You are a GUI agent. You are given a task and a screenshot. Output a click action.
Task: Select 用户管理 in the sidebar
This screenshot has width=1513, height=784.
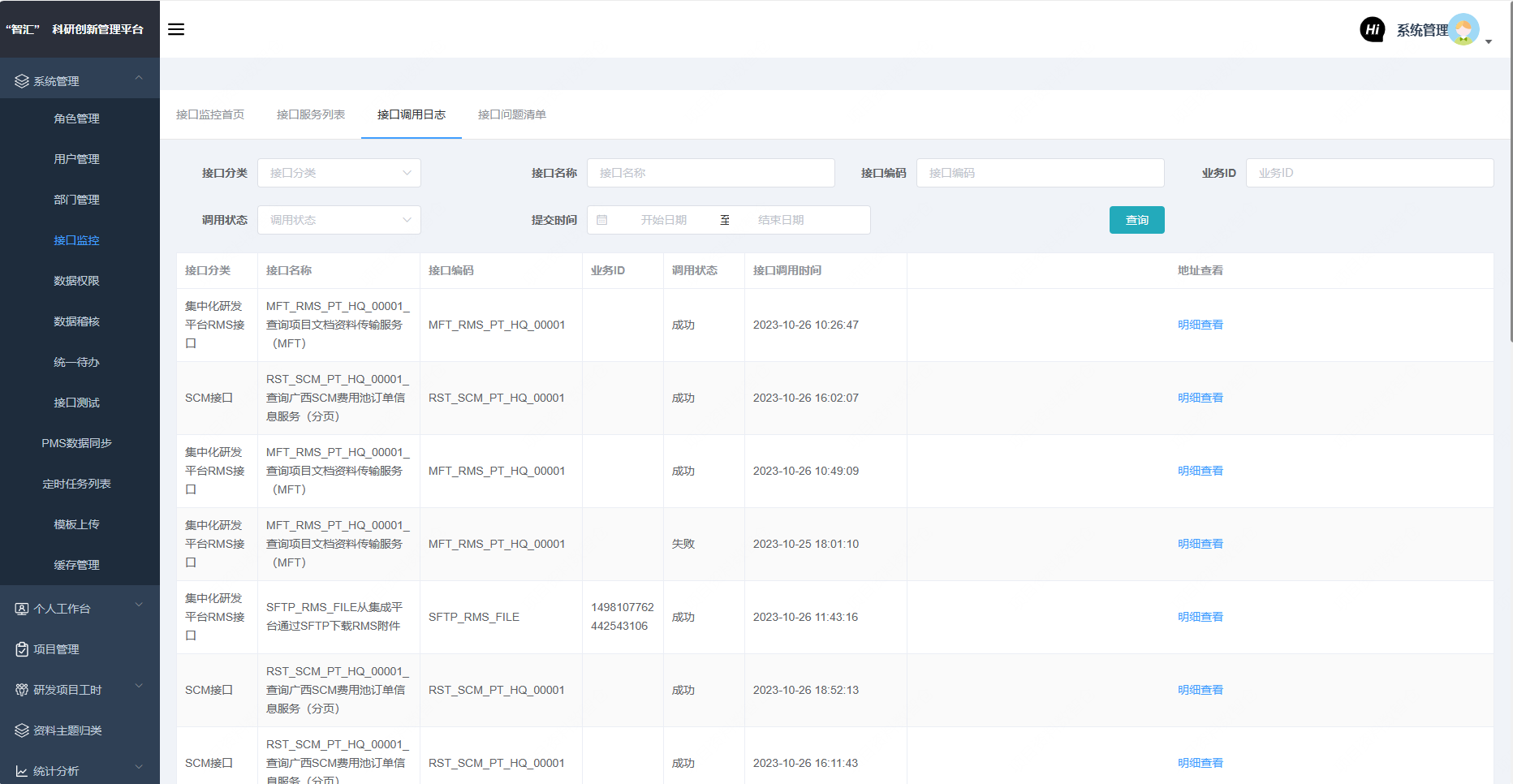tap(76, 159)
